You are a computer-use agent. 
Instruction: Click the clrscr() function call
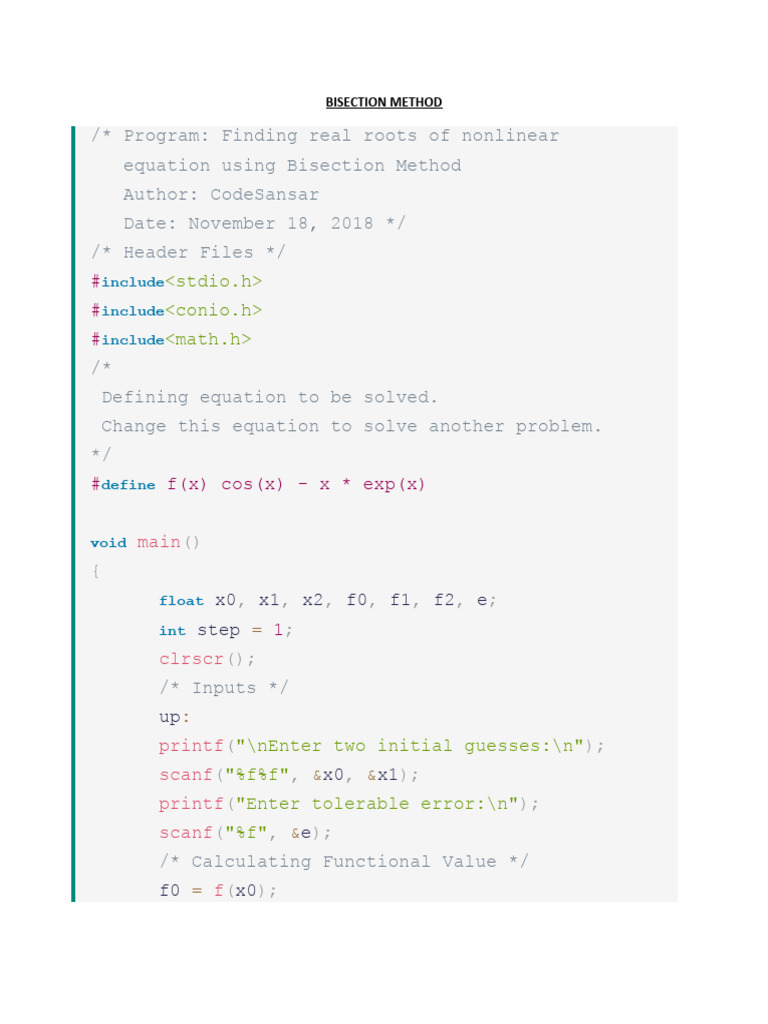[x=207, y=659]
